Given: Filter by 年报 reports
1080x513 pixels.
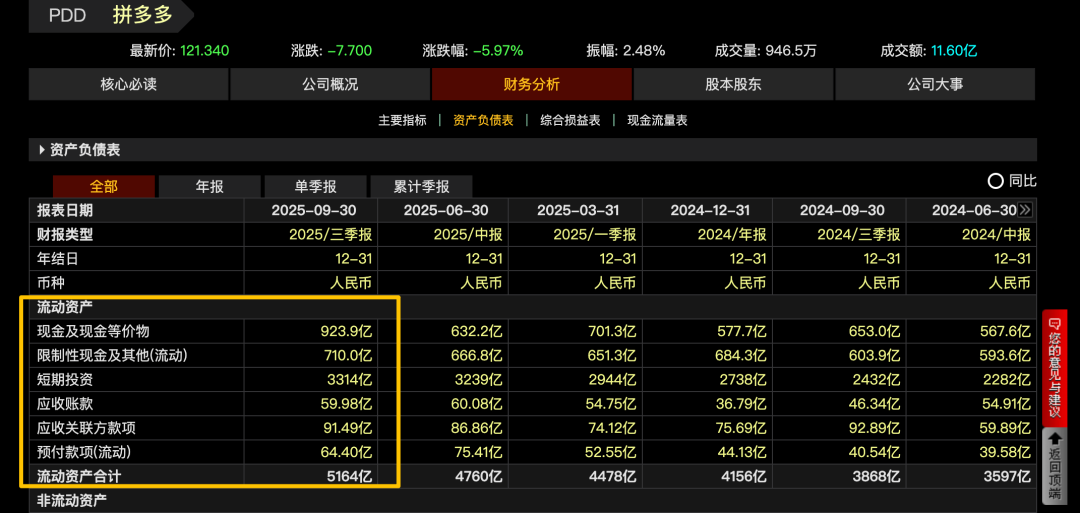Looking at the screenshot, I should [x=209, y=187].
